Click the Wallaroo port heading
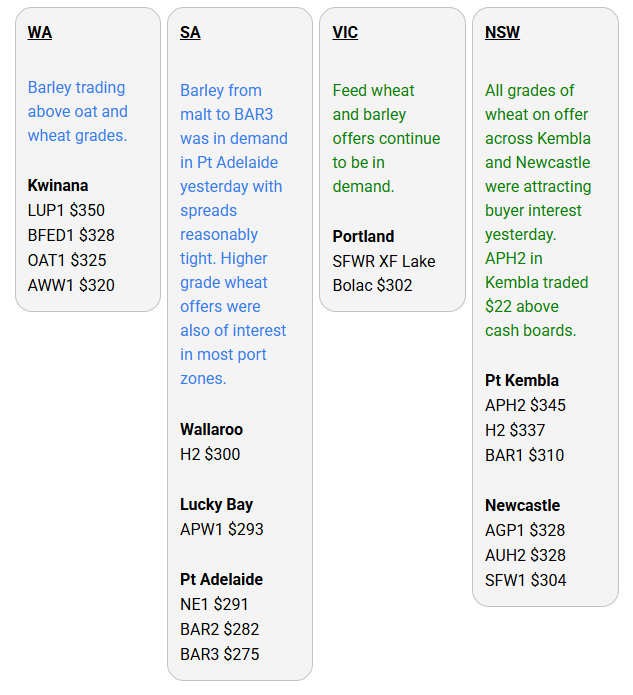The width and height of the screenshot is (633, 695). click(211, 429)
